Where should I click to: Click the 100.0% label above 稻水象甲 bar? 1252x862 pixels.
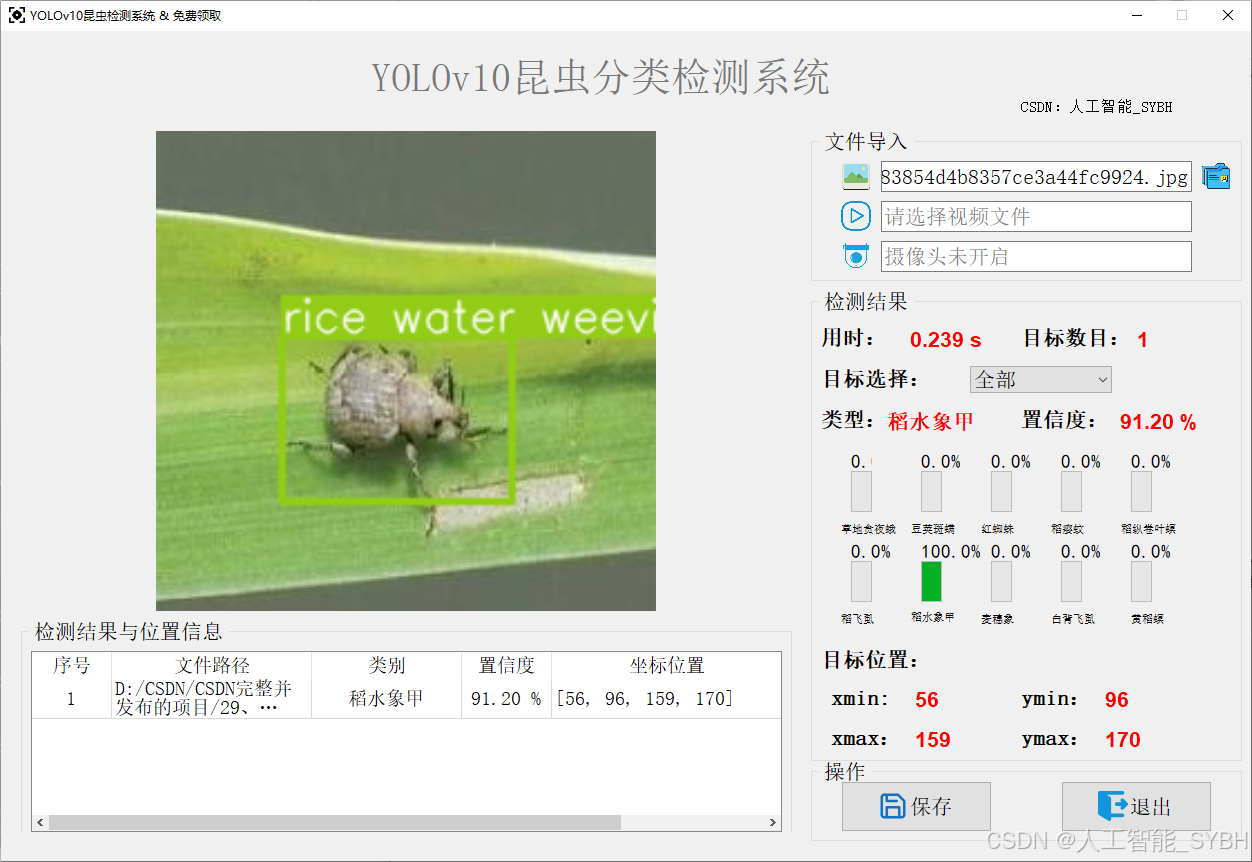point(950,552)
